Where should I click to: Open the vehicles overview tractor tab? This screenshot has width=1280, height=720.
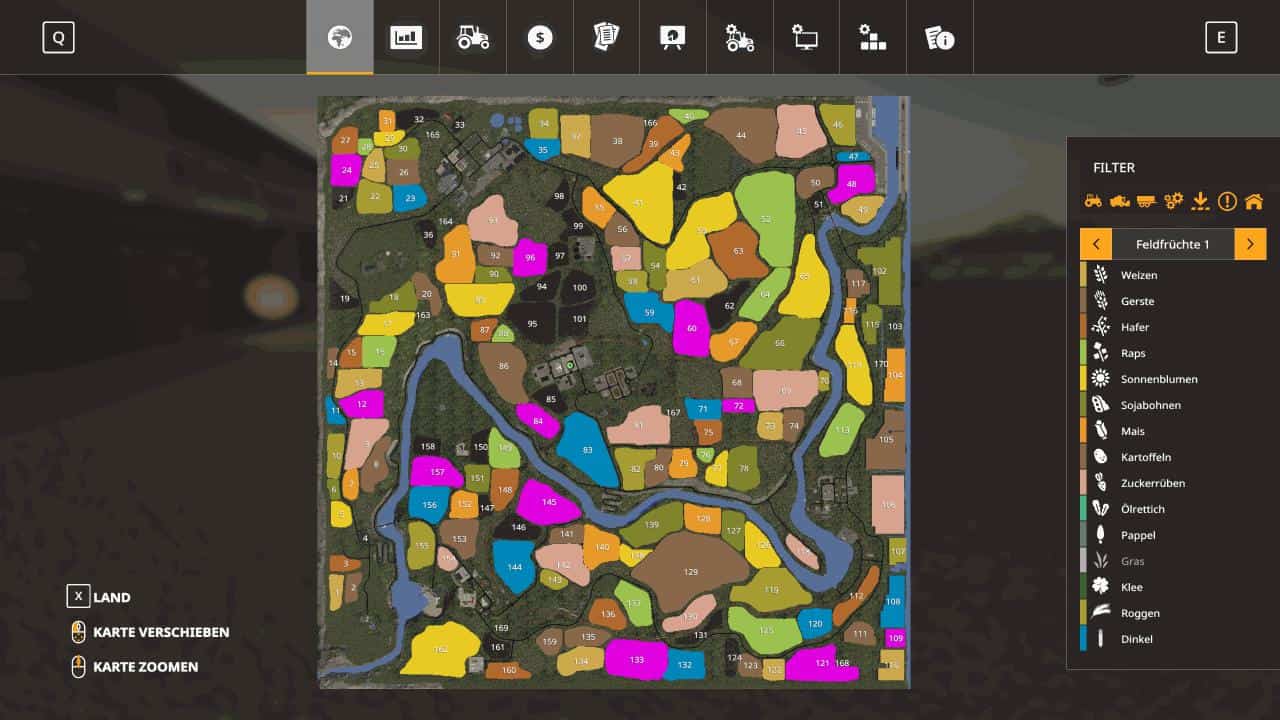[x=473, y=38]
